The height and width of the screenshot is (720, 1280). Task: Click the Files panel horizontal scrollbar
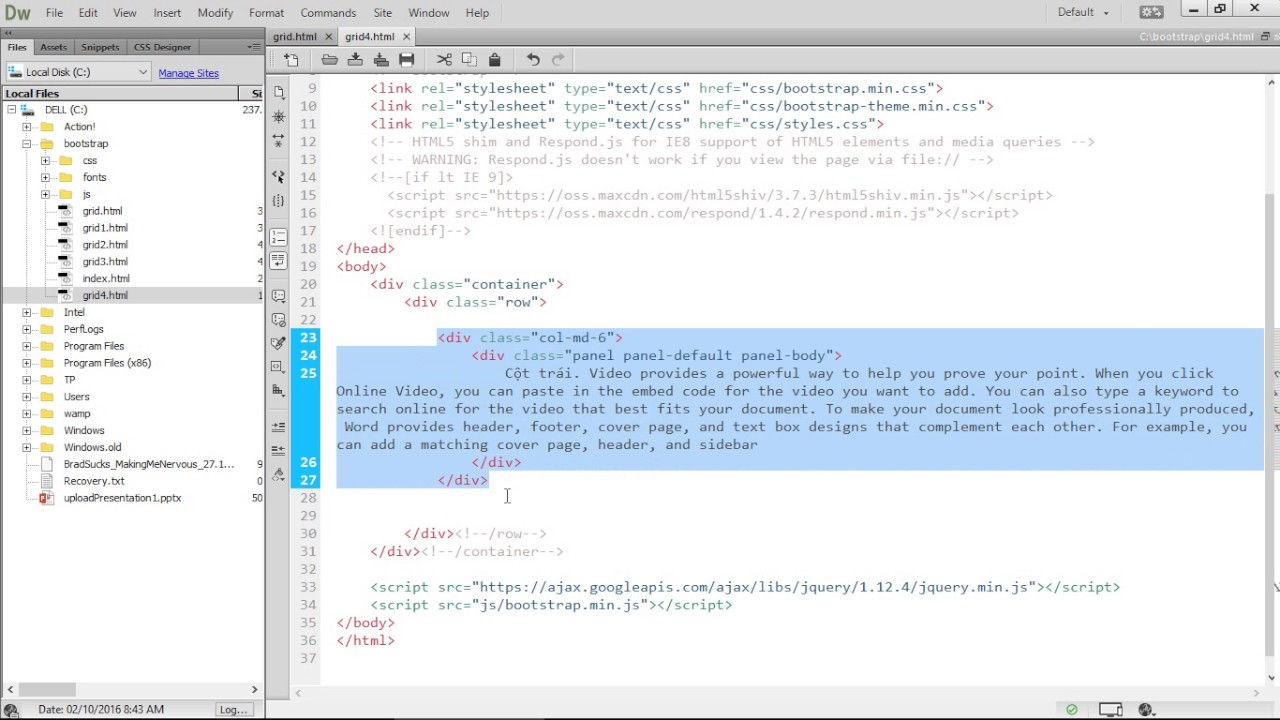[x=47, y=689]
